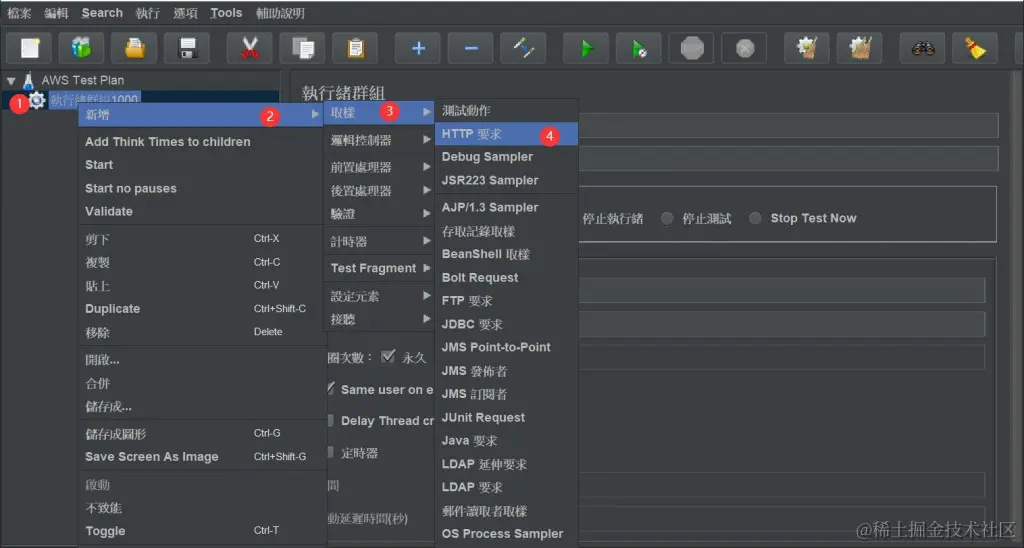Collapse the AWS Test Plan tree node
Screen dimensions: 1024x548
[x=11, y=81]
